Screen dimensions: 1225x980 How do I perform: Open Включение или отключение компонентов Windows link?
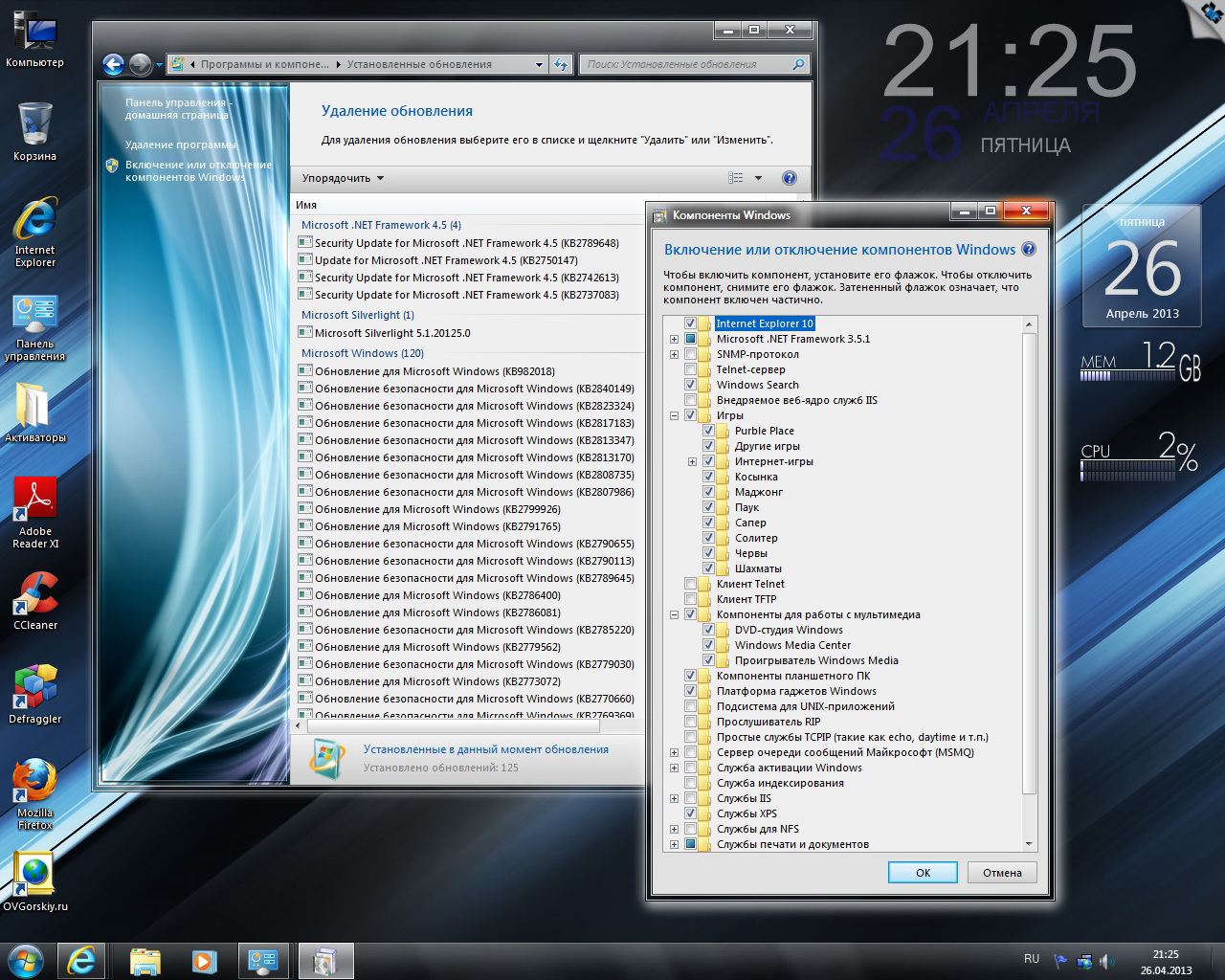pos(198,170)
